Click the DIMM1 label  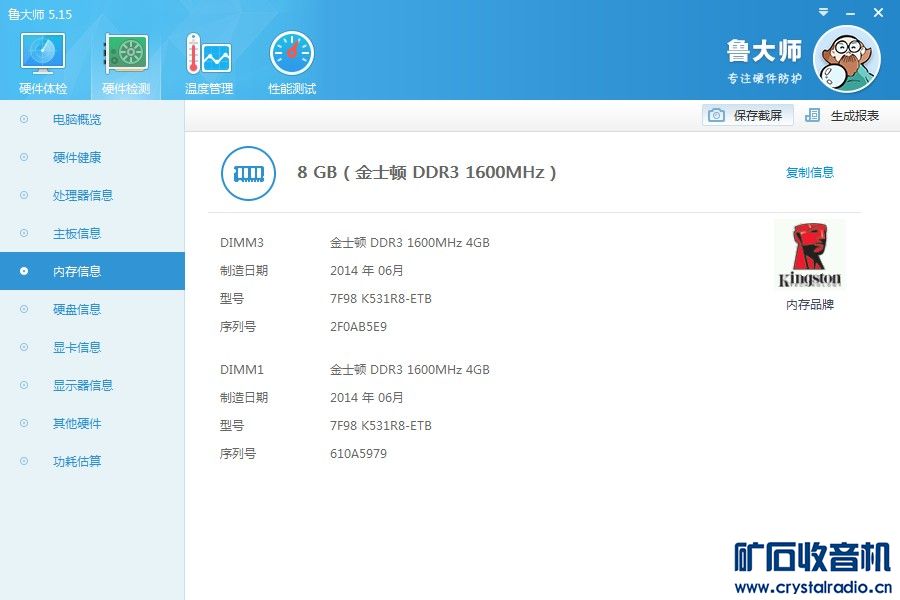[x=242, y=369]
